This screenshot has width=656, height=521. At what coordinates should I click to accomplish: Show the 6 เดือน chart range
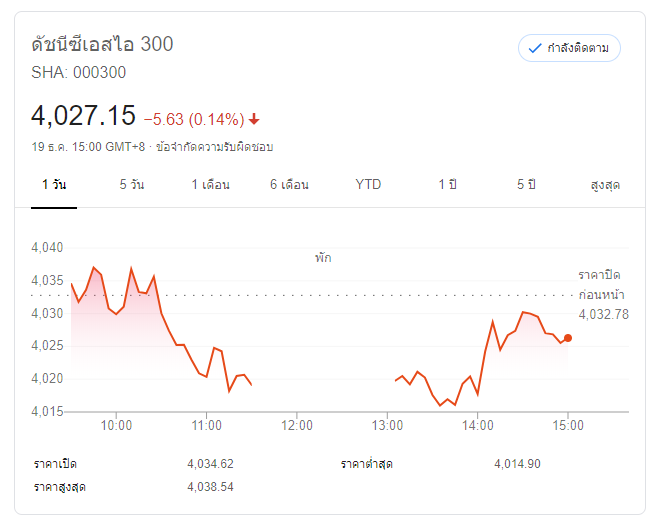(289, 185)
